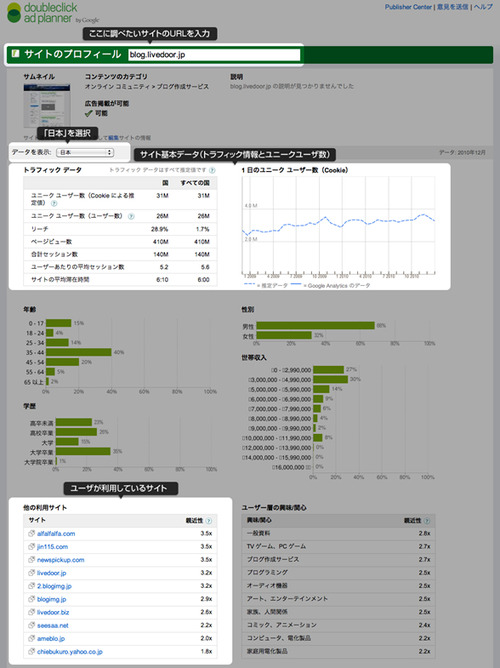Click the external-link icon beside newspickup.com
500x668 pixels.
(31, 560)
